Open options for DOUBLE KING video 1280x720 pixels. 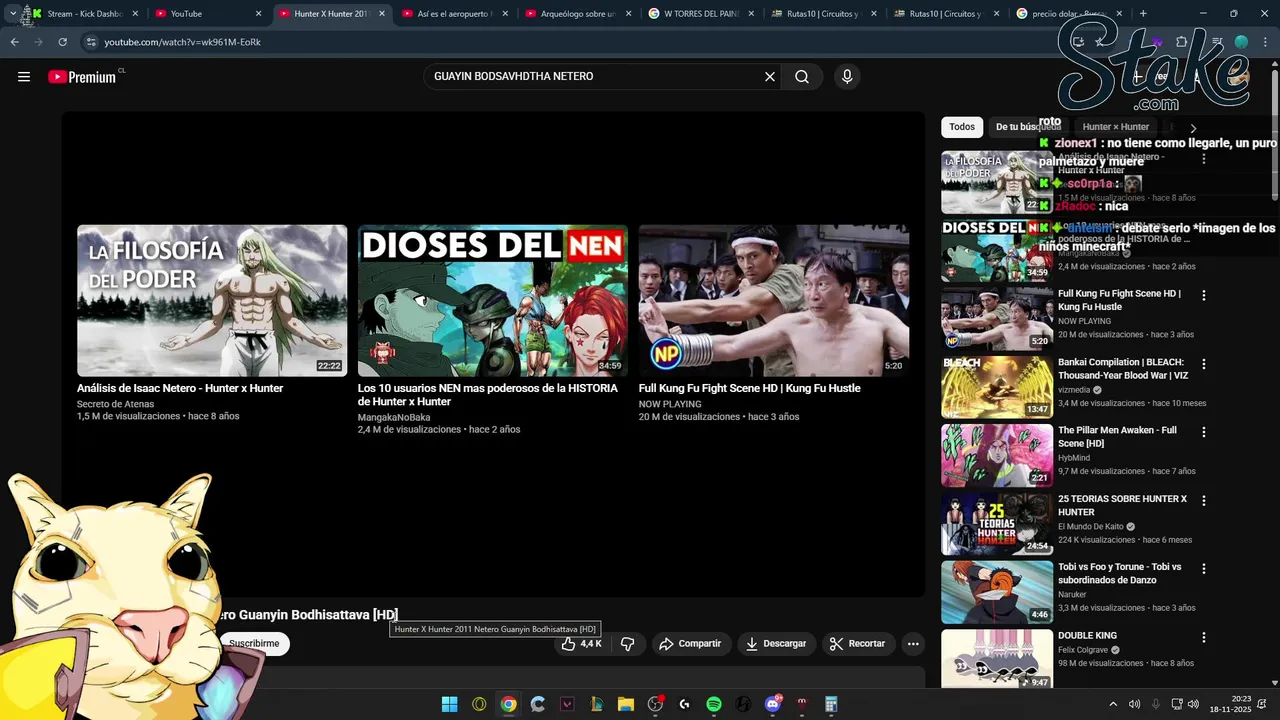[x=1204, y=637]
